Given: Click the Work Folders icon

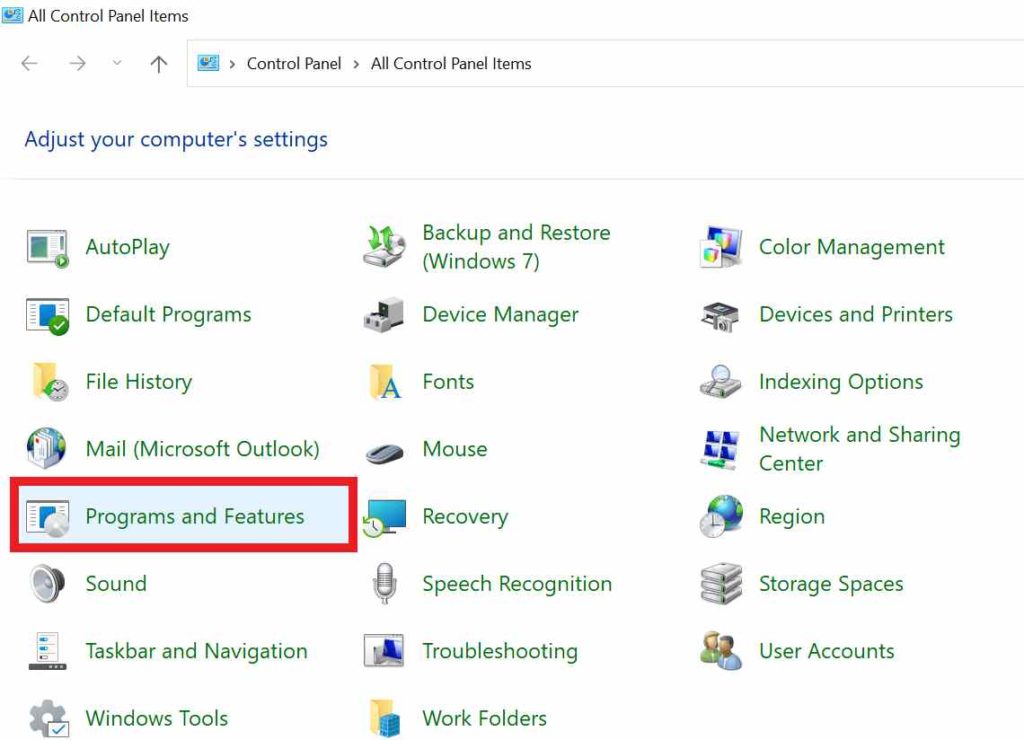Looking at the screenshot, I should 385,718.
